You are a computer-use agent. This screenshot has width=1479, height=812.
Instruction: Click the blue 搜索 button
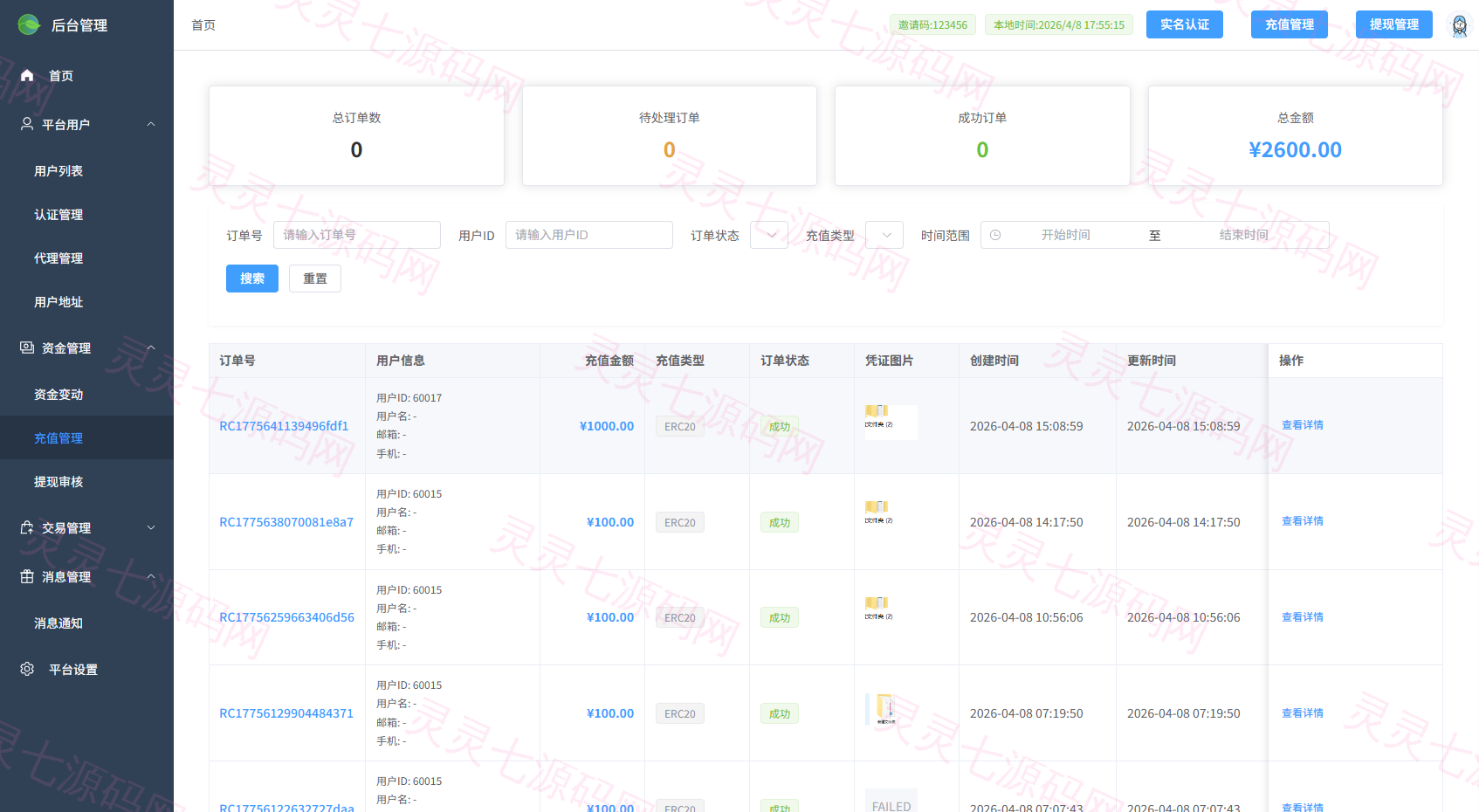252,279
